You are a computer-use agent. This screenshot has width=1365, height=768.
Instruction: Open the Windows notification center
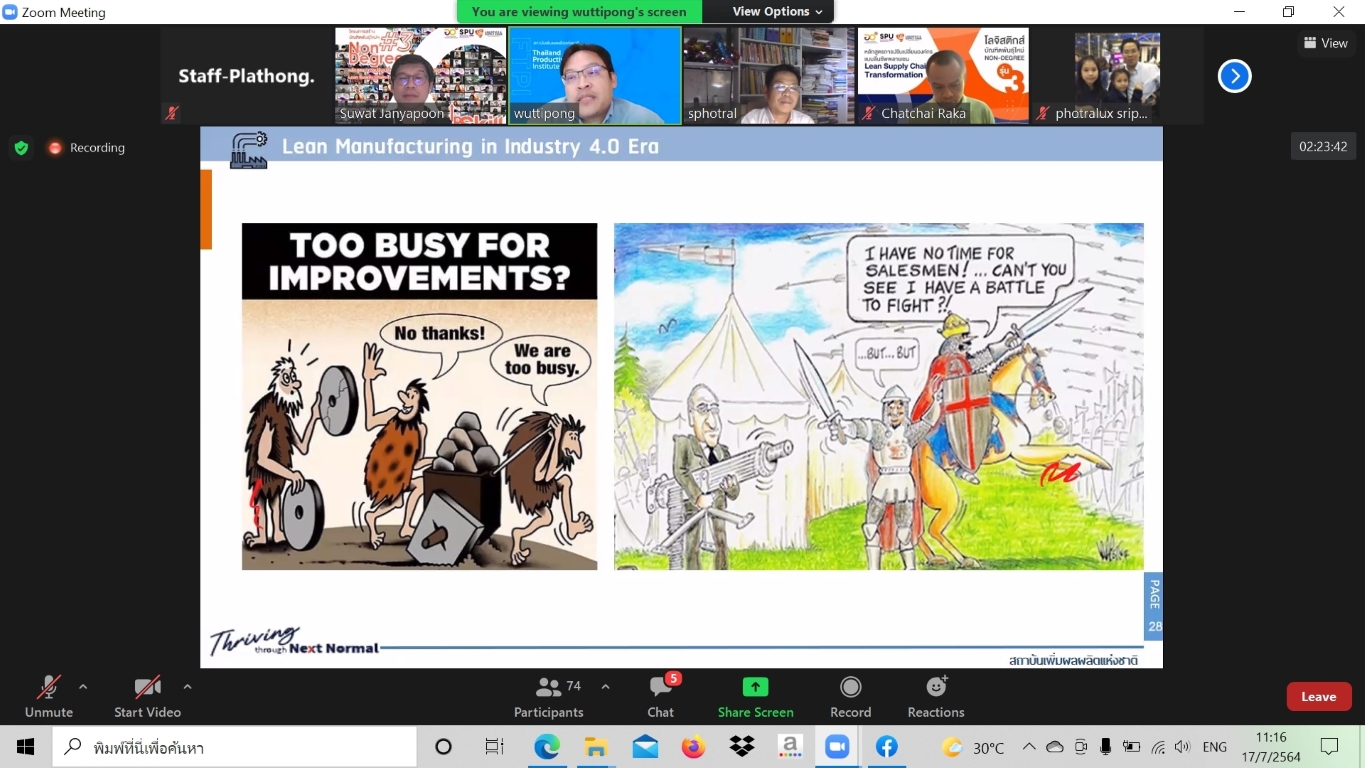(x=1330, y=747)
